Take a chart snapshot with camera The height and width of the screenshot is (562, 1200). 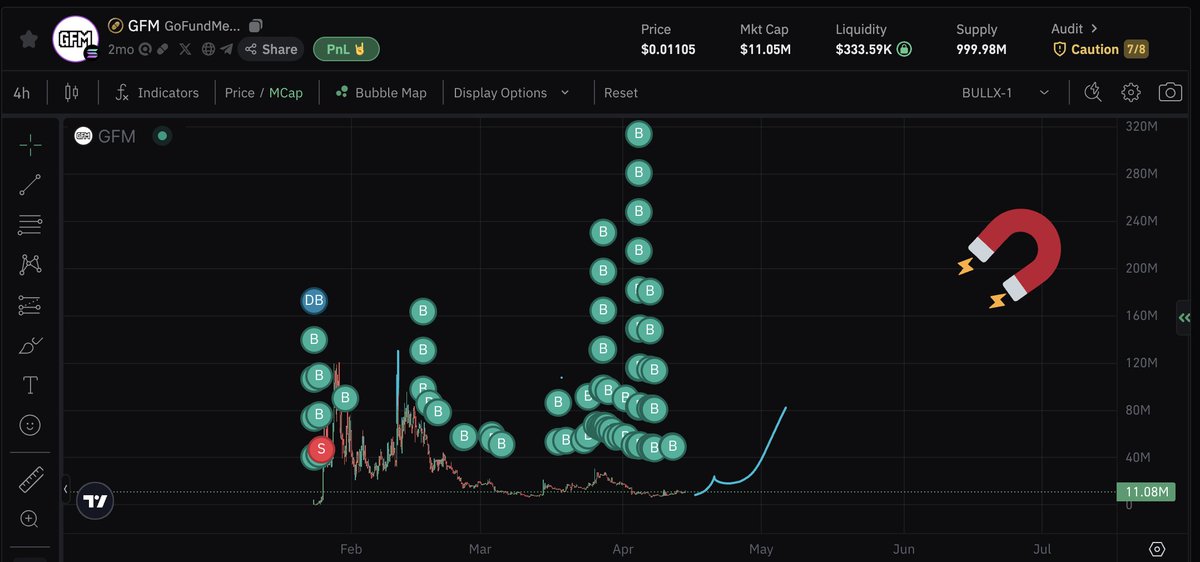tap(1170, 93)
